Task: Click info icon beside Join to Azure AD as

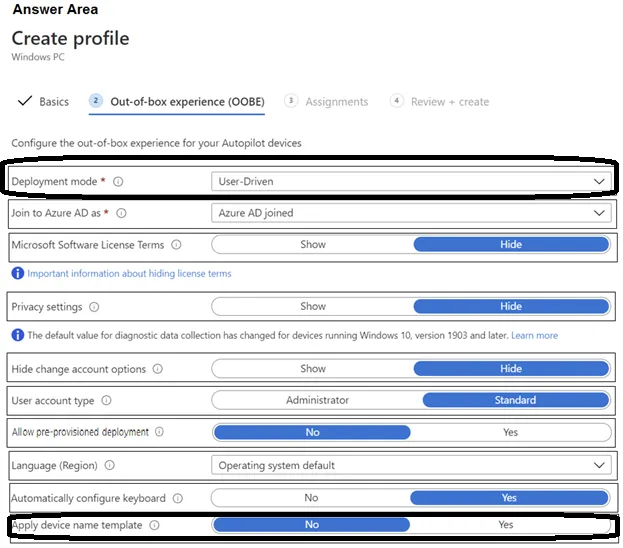Action: point(121,213)
